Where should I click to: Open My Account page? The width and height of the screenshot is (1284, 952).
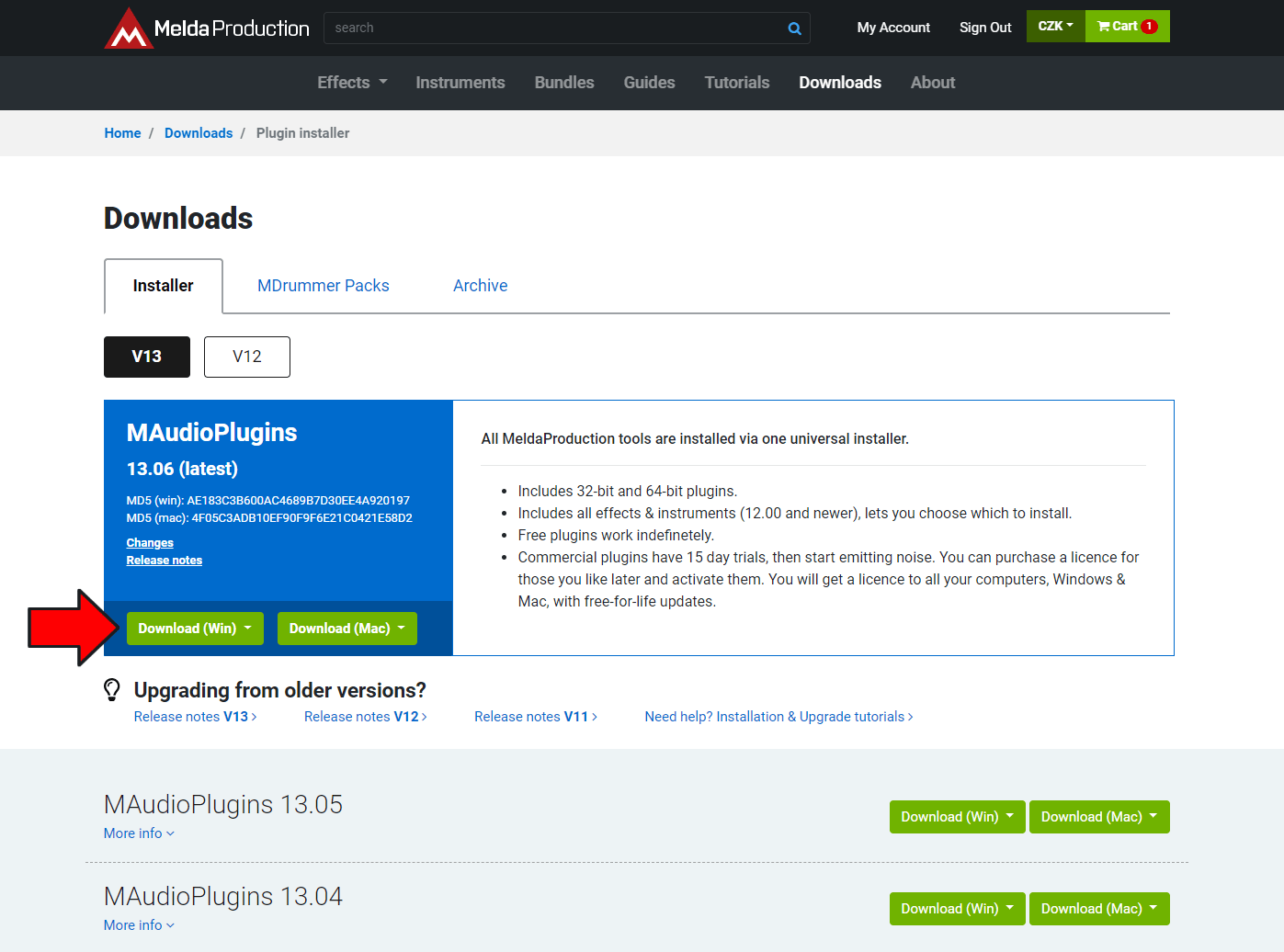tap(893, 28)
